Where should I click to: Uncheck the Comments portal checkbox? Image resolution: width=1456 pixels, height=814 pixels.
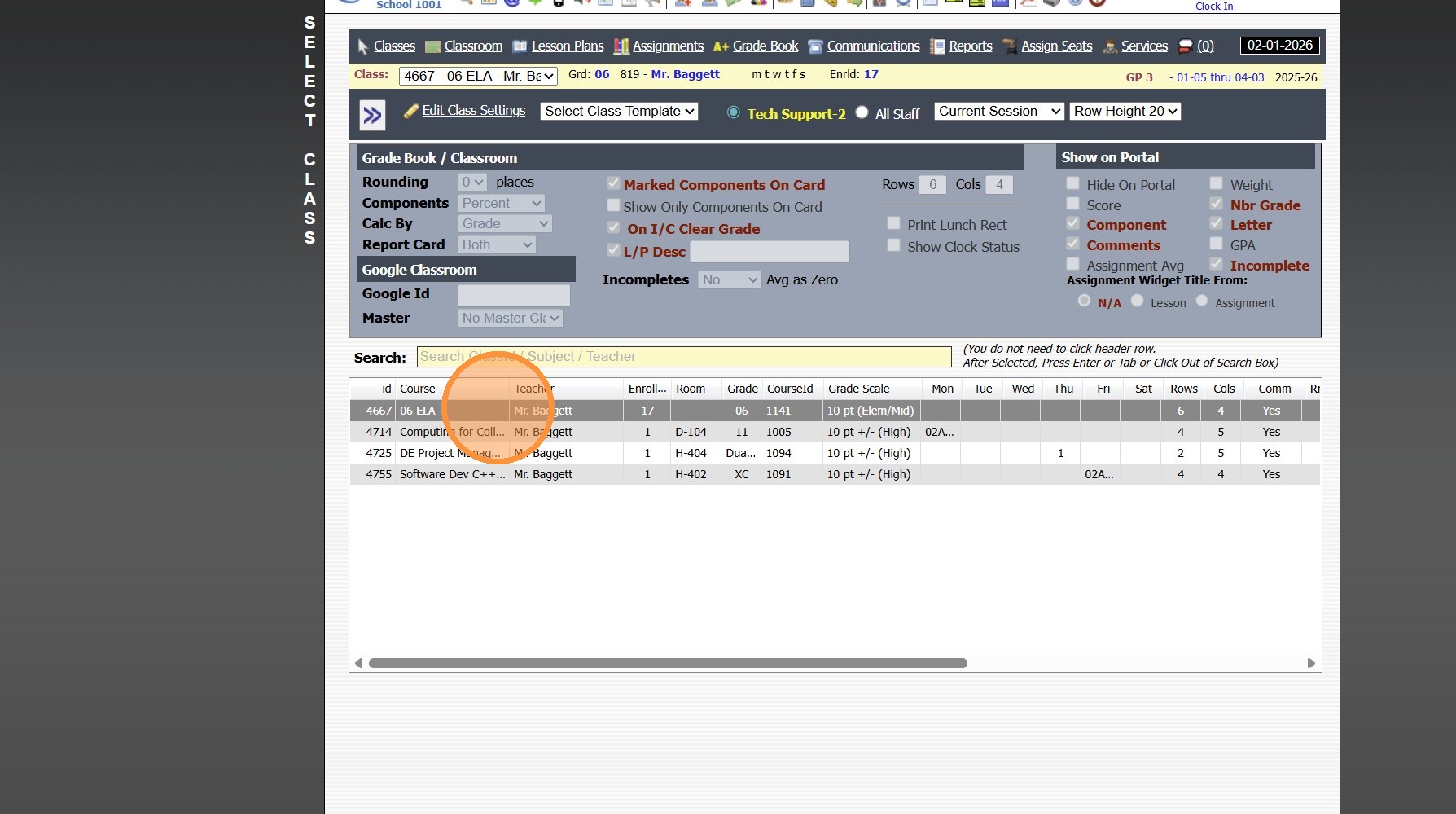(x=1073, y=244)
